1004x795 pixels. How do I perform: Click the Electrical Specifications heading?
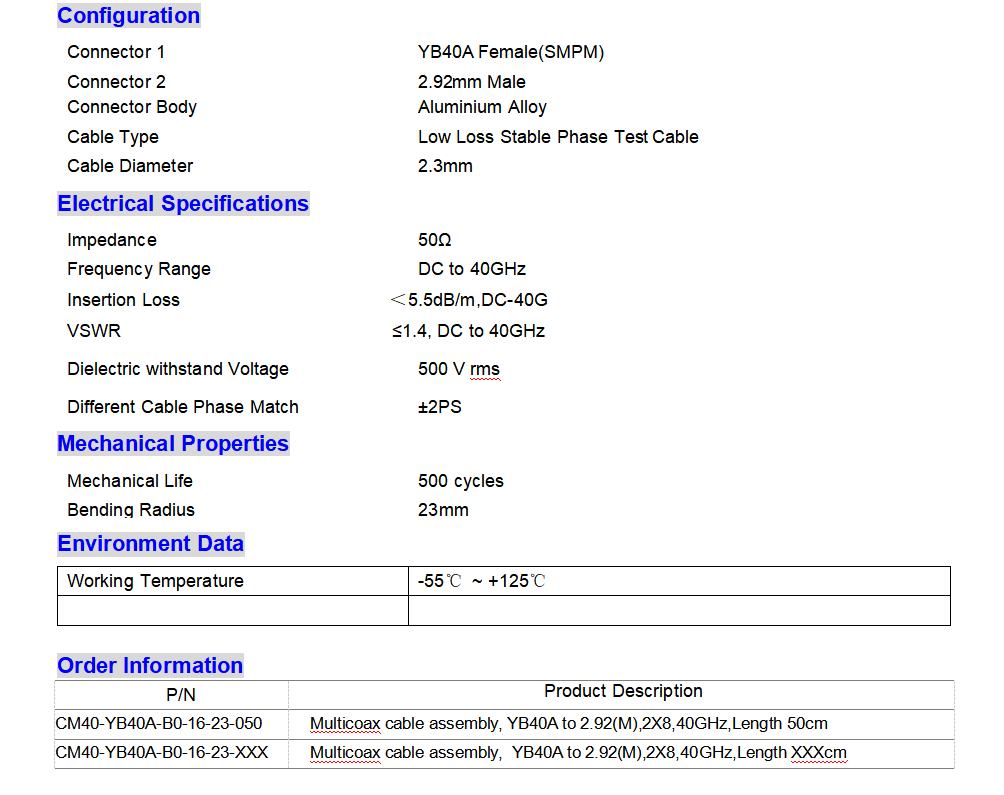[x=183, y=204]
